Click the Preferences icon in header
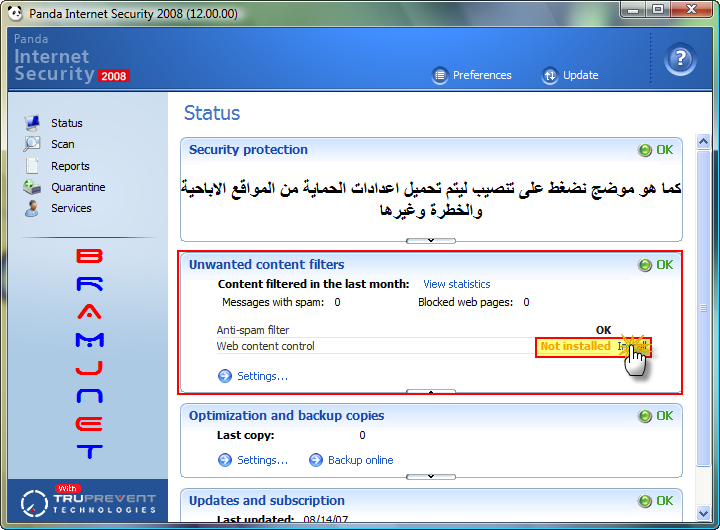 coord(440,75)
